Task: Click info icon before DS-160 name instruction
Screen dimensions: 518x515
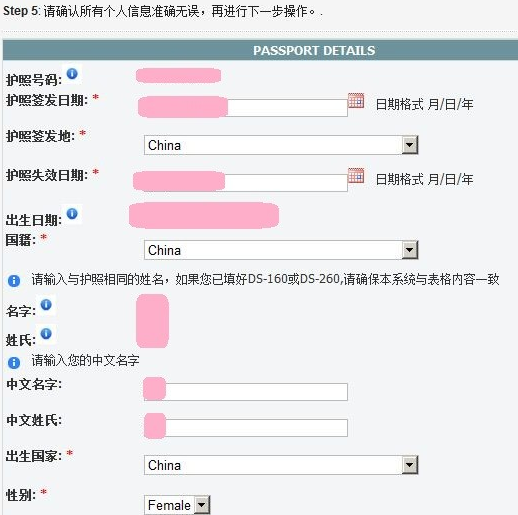Action: 14,281
